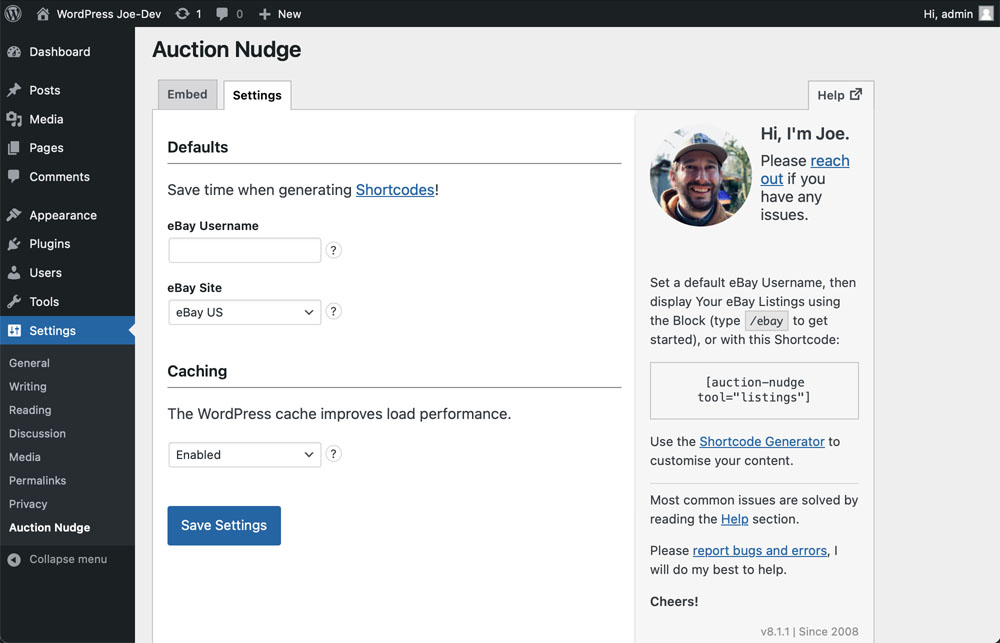
Task: Open Permalinks settings submenu item
Action: pyautogui.click(x=38, y=481)
